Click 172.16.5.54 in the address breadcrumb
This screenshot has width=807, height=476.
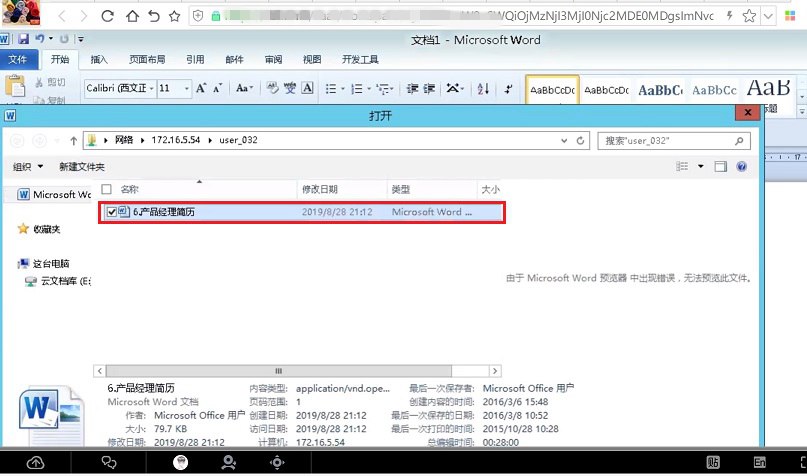176,140
